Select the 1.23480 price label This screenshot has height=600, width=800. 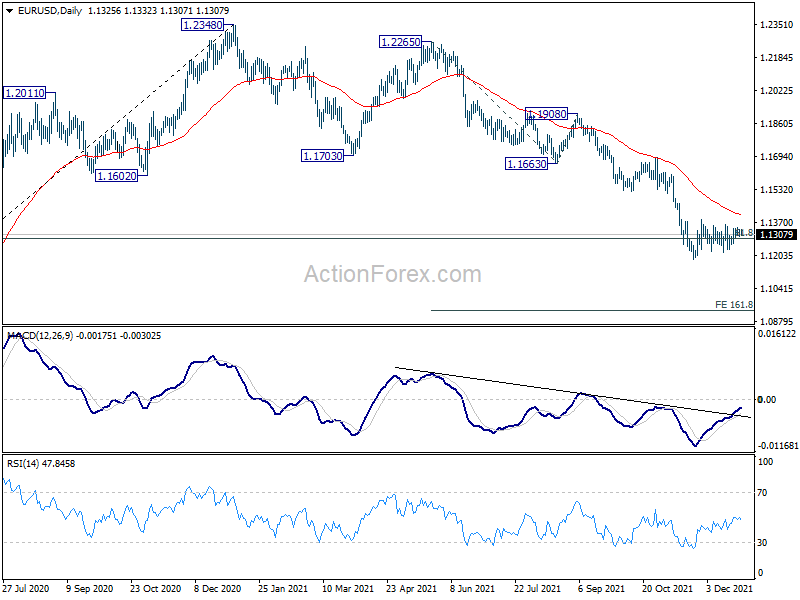(x=203, y=25)
